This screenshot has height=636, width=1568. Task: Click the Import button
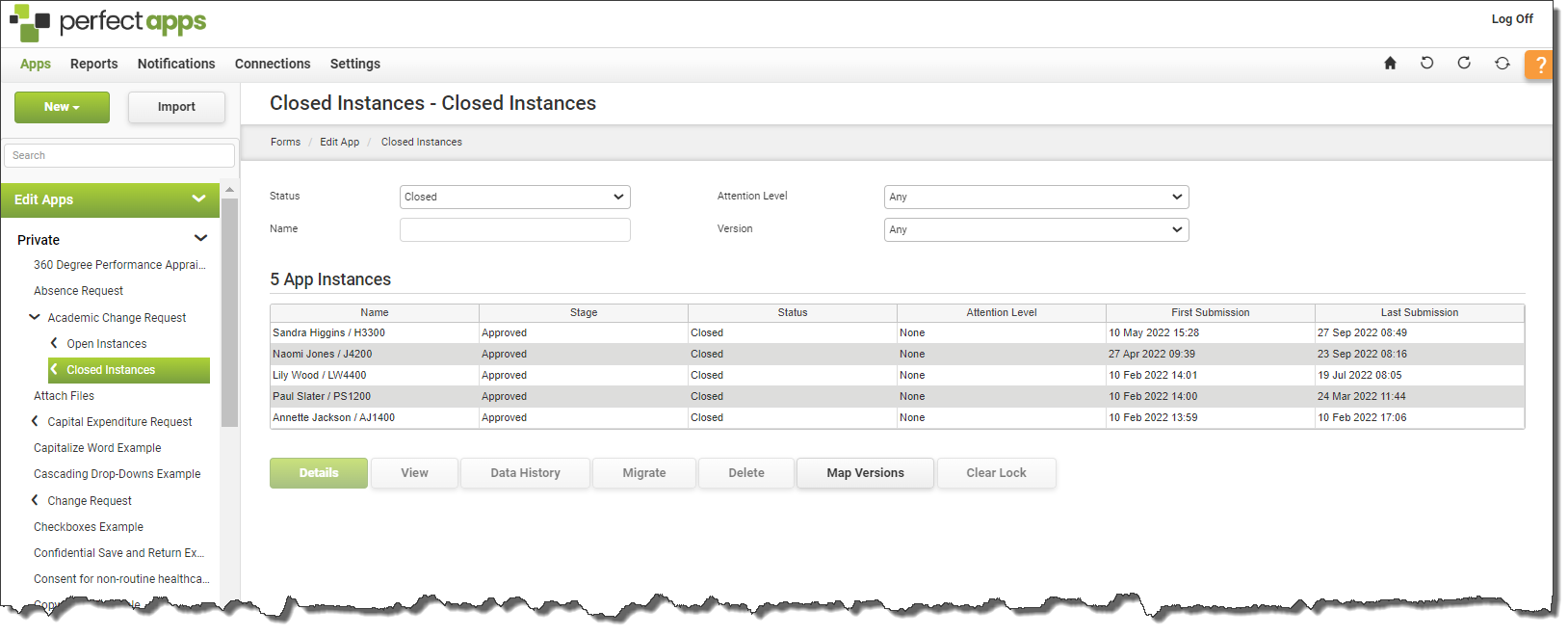[x=176, y=107]
